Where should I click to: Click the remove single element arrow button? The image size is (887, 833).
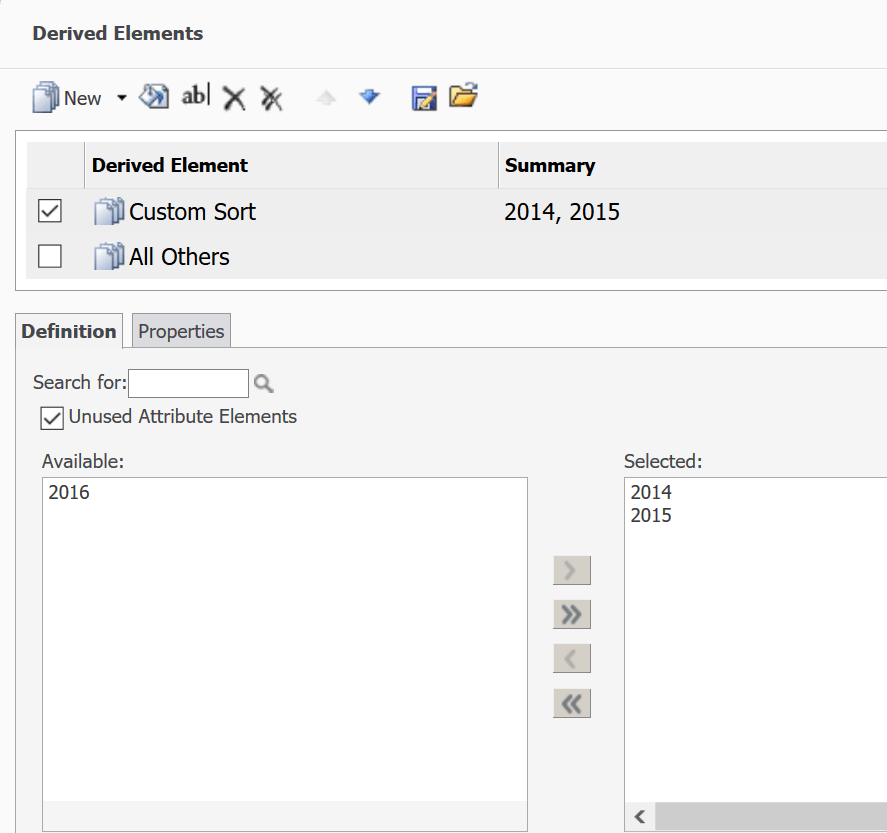point(572,658)
